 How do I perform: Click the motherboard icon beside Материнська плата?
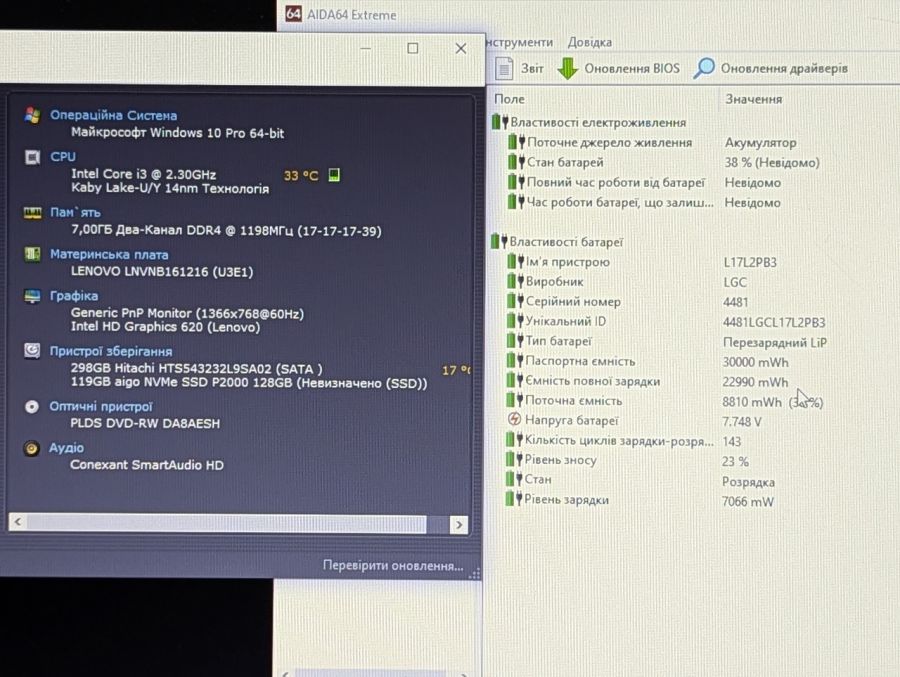click(32, 254)
